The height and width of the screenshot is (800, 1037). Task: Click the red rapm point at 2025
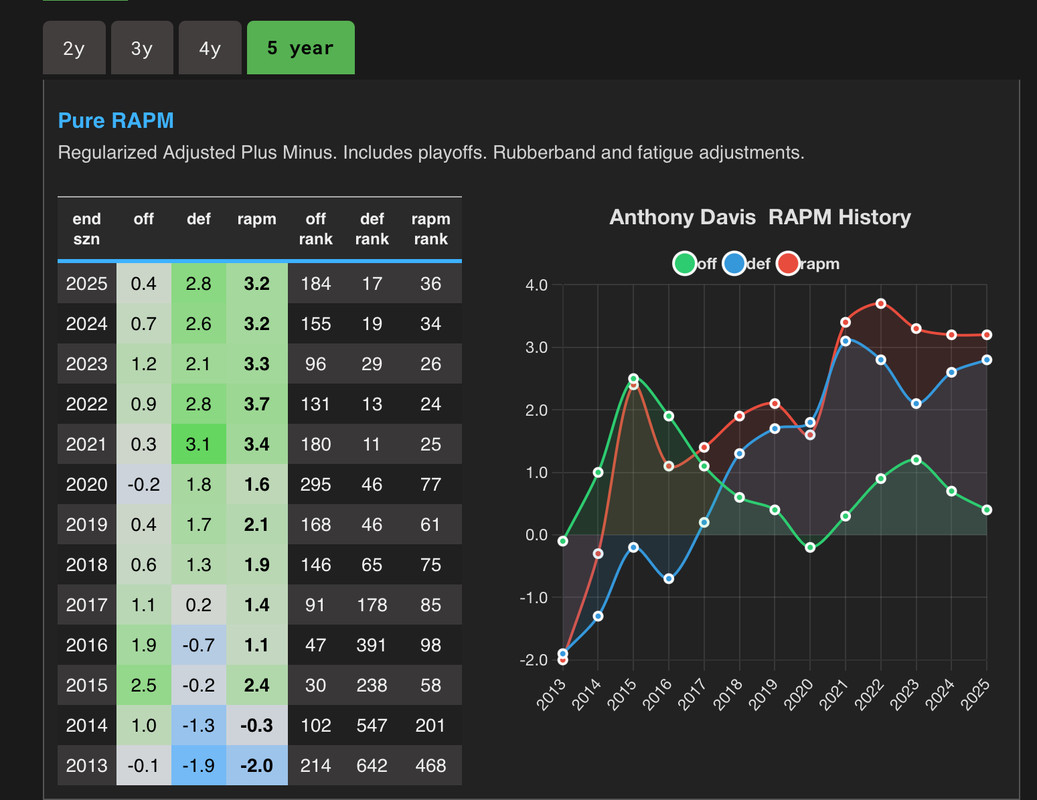(x=987, y=335)
